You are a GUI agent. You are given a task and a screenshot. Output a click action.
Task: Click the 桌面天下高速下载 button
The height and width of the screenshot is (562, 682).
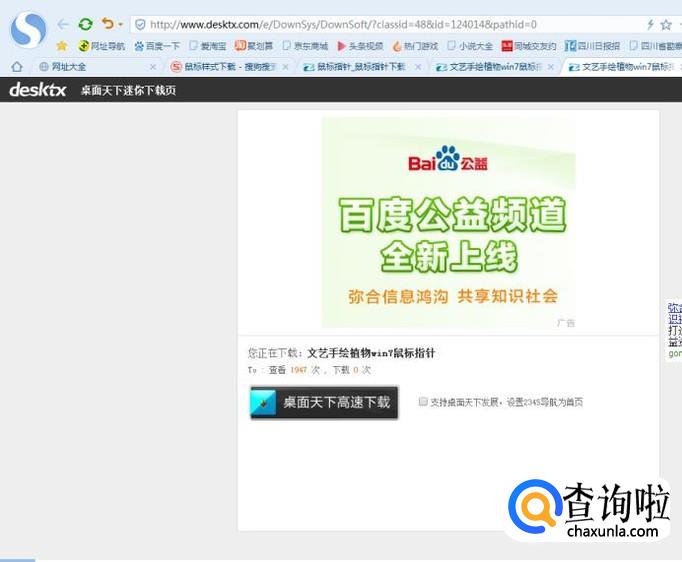[324, 402]
